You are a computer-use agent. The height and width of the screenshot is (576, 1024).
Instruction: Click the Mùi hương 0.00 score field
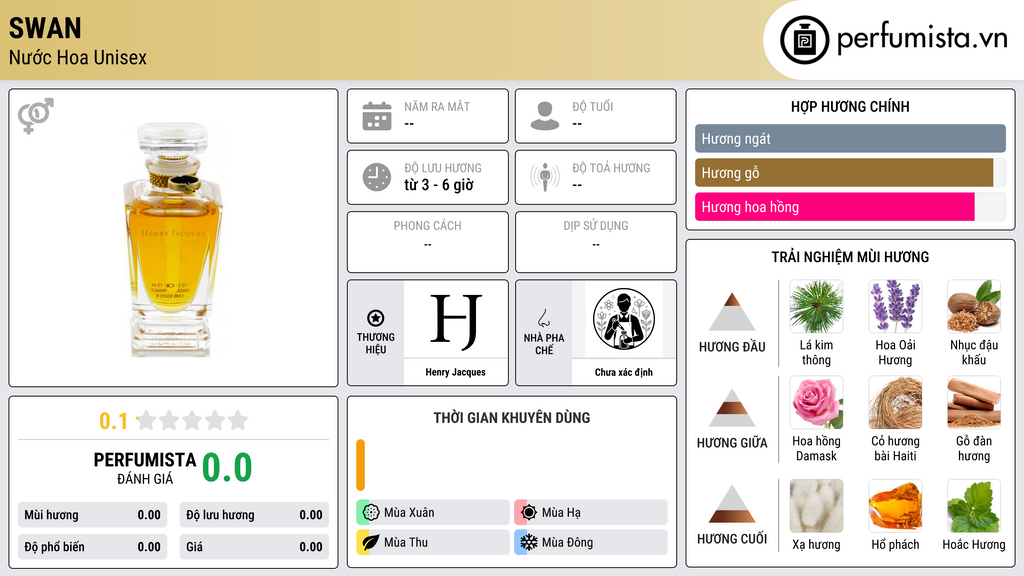pyautogui.click(x=93, y=515)
